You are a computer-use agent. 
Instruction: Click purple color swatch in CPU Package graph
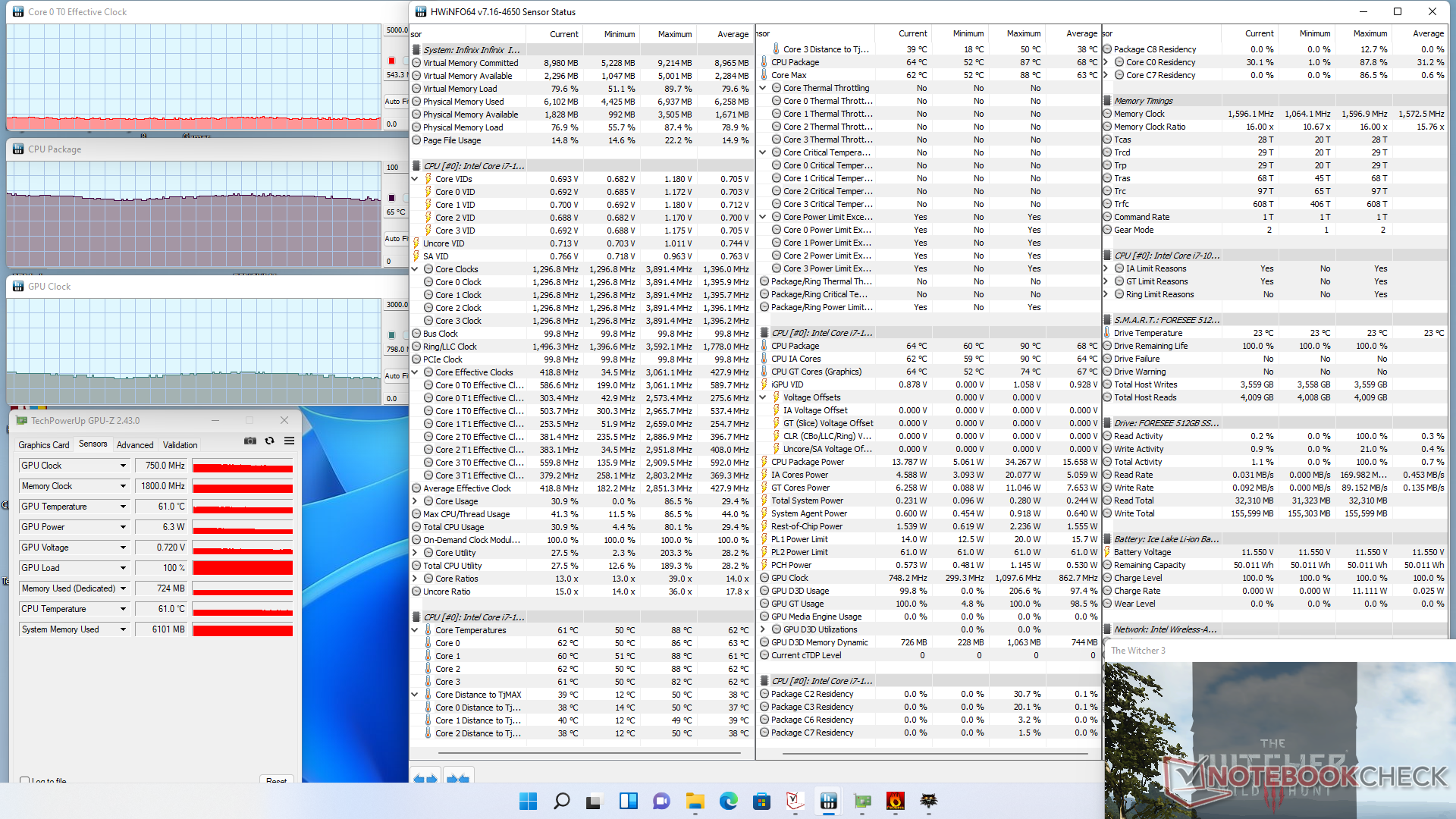tap(392, 198)
